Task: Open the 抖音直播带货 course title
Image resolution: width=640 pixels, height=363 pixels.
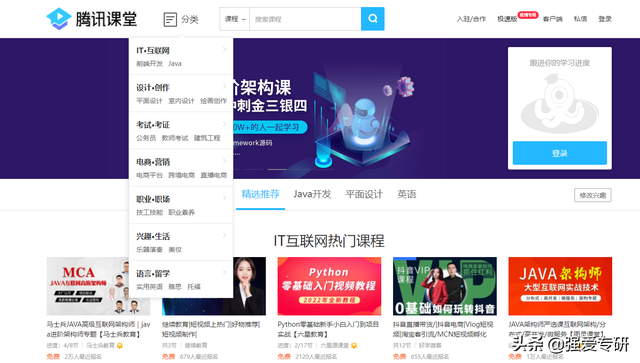Action: pyautogui.click(x=443, y=329)
